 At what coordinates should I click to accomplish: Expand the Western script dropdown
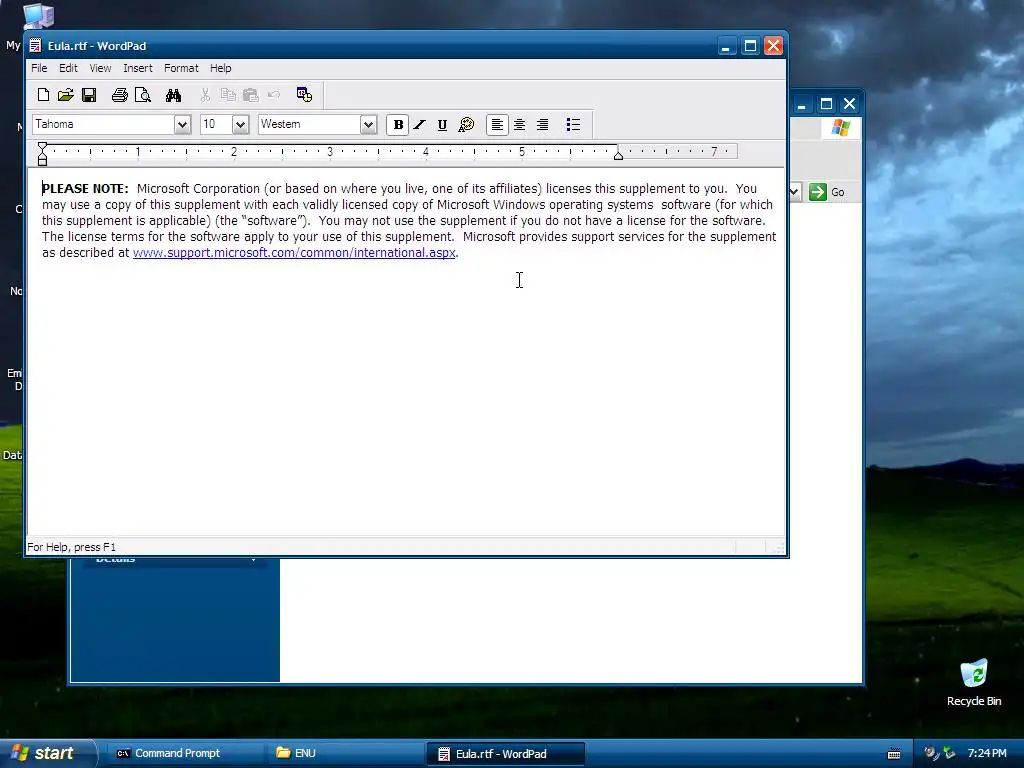368,125
